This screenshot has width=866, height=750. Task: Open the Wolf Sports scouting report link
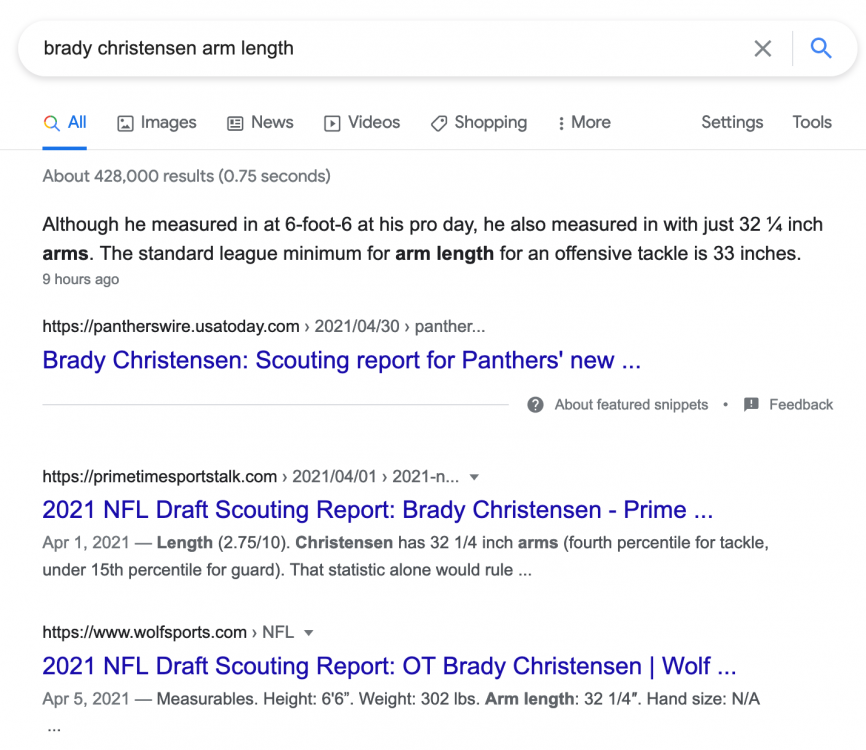tap(389, 666)
